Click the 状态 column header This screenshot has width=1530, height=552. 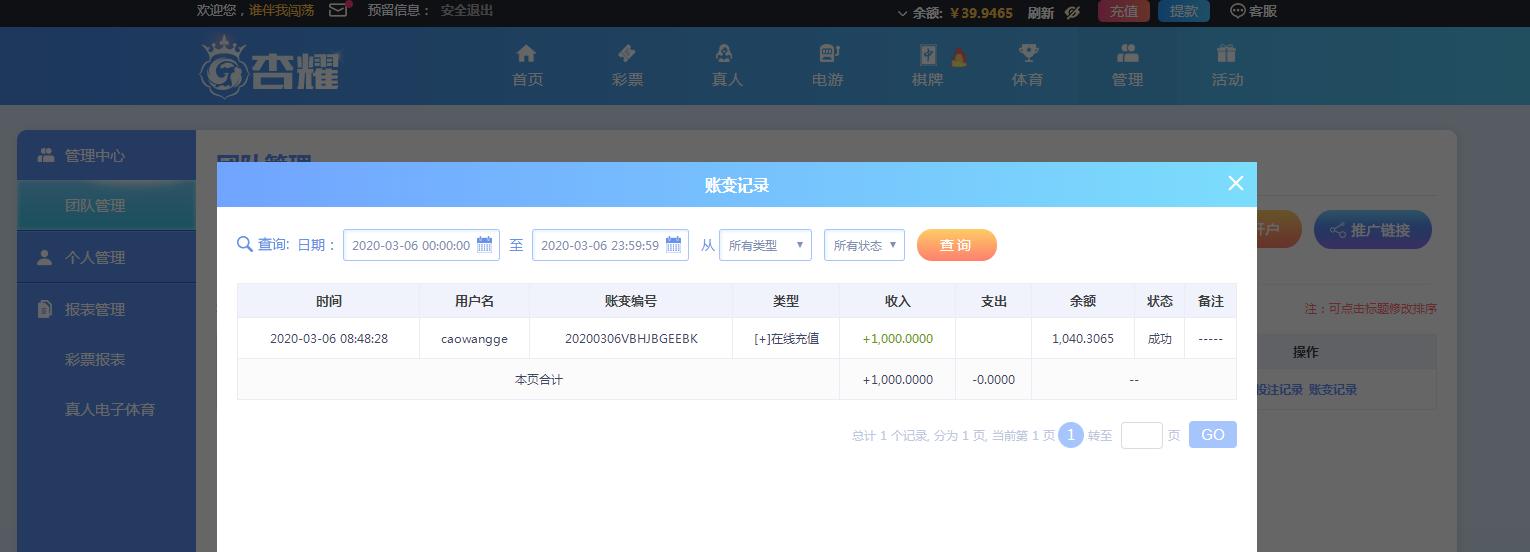pos(1159,301)
